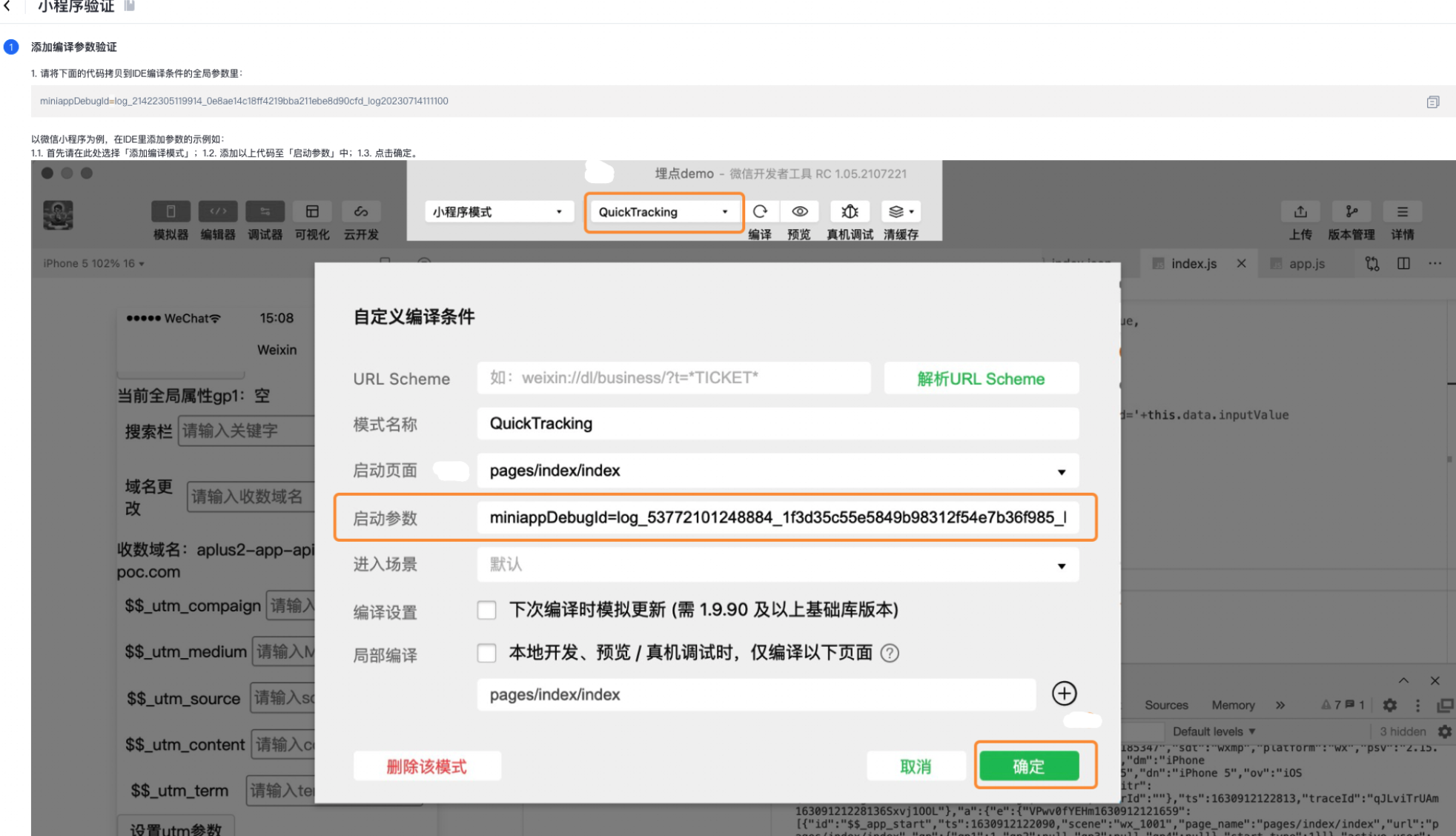Open the entry scene dropdown

point(1061,565)
